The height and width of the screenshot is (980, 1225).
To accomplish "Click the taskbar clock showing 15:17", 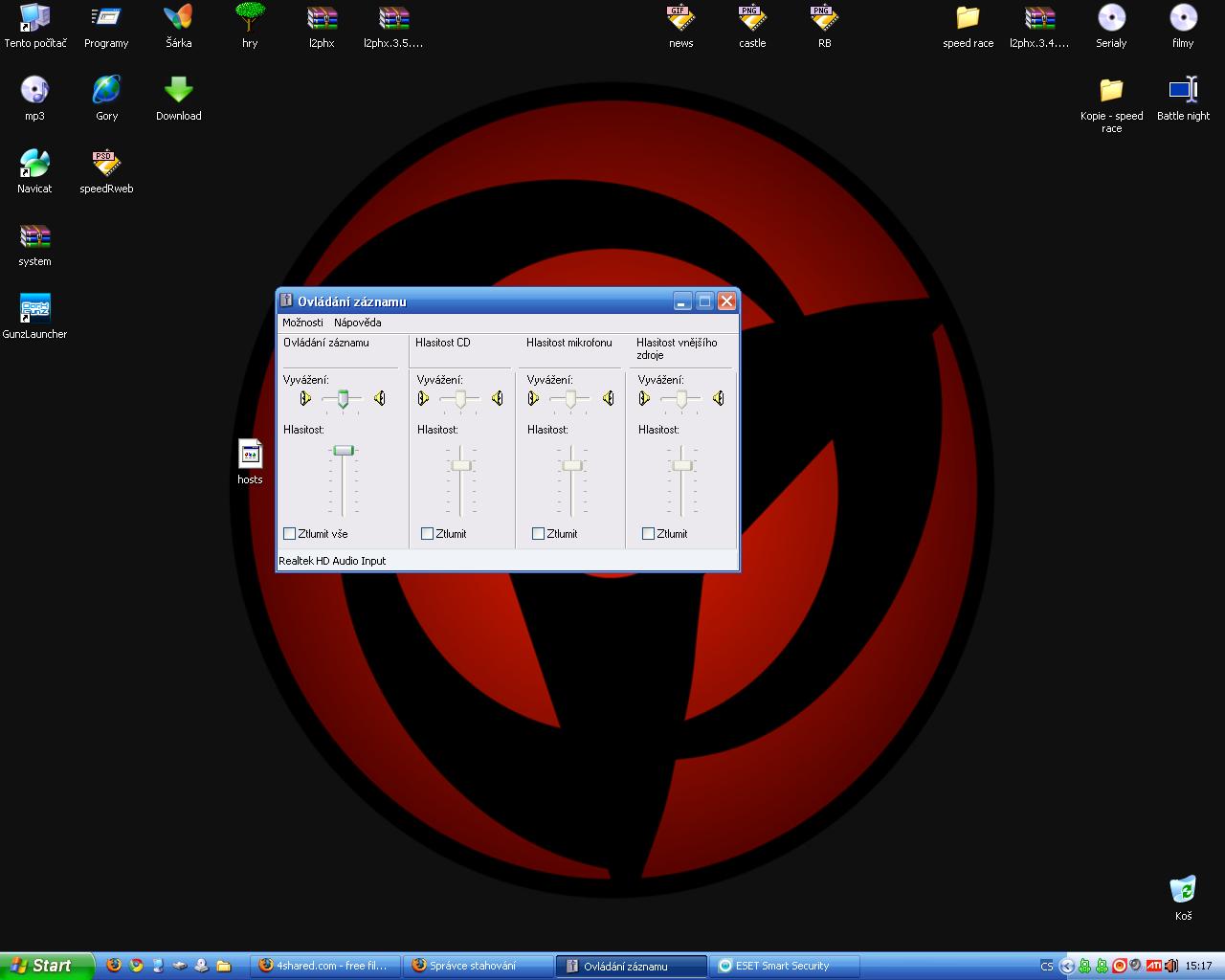I will pos(1198,966).
